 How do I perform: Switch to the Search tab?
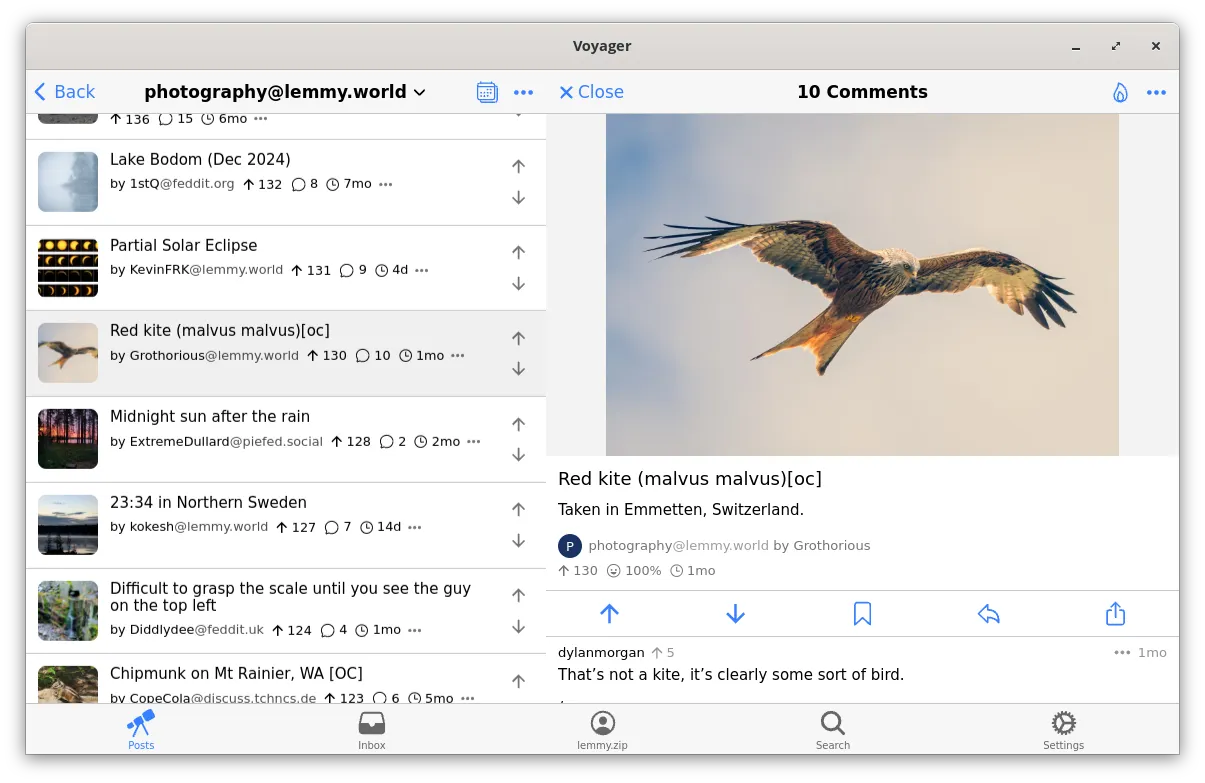click(833, 730)
